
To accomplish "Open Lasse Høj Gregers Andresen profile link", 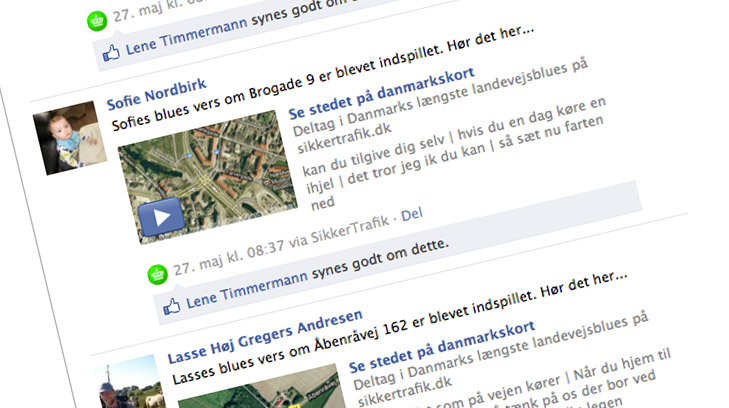I will pyautogui.click(x=265, y=337).
